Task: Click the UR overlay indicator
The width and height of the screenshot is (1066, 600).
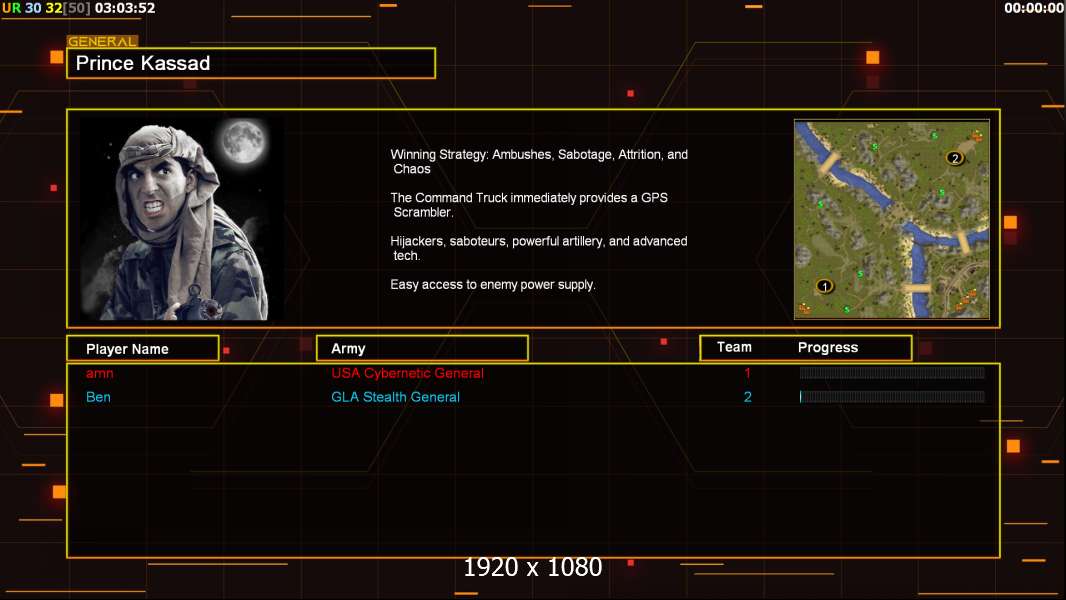Action: tap(12, 8)
